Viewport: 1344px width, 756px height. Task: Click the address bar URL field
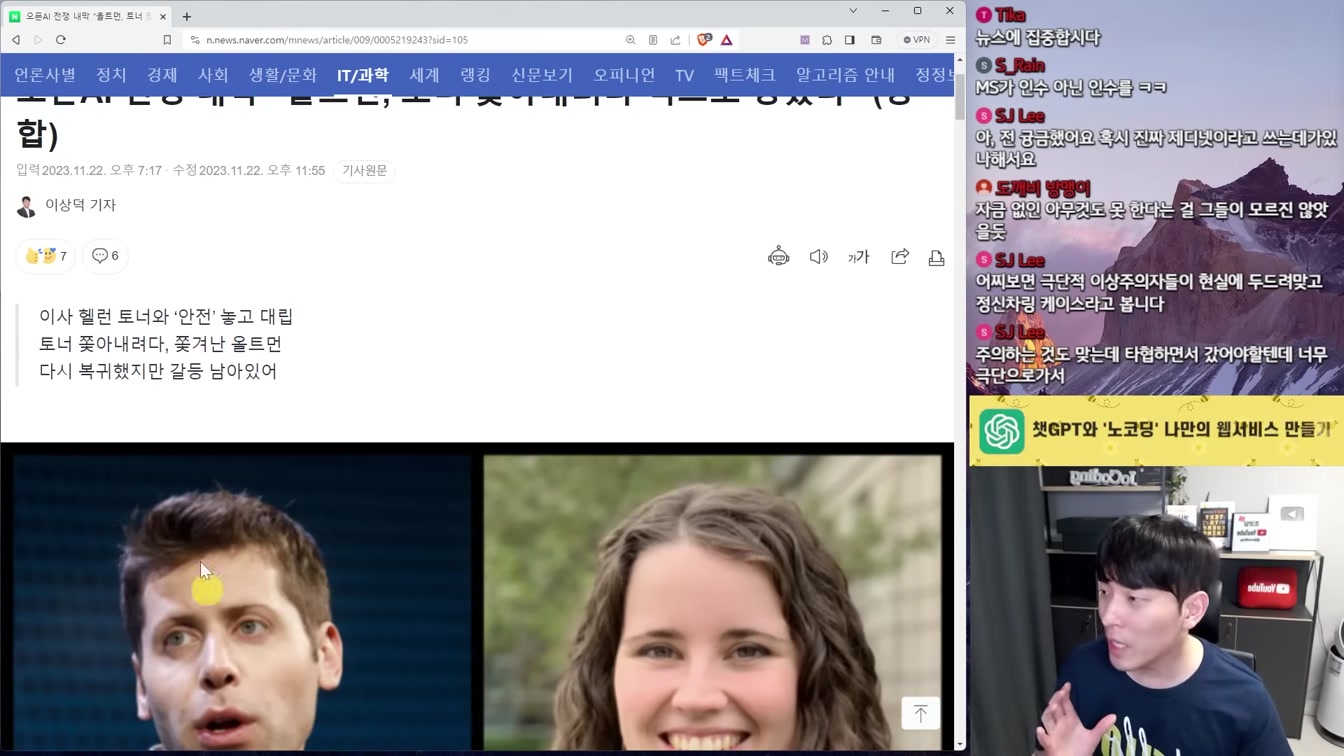[x=400, y=40]
